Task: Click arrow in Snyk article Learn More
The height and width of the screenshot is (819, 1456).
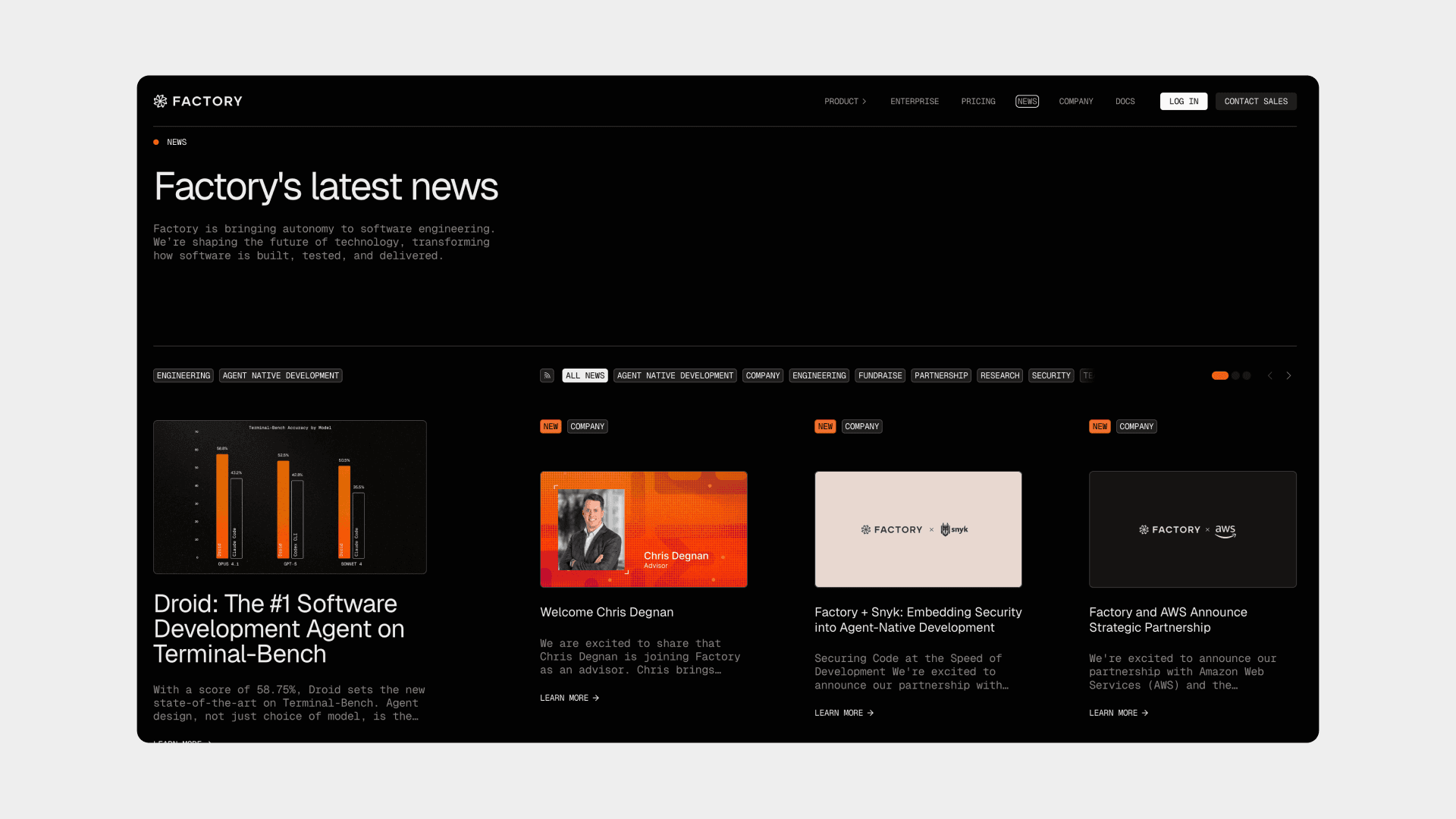Action: tap(871, 713)
